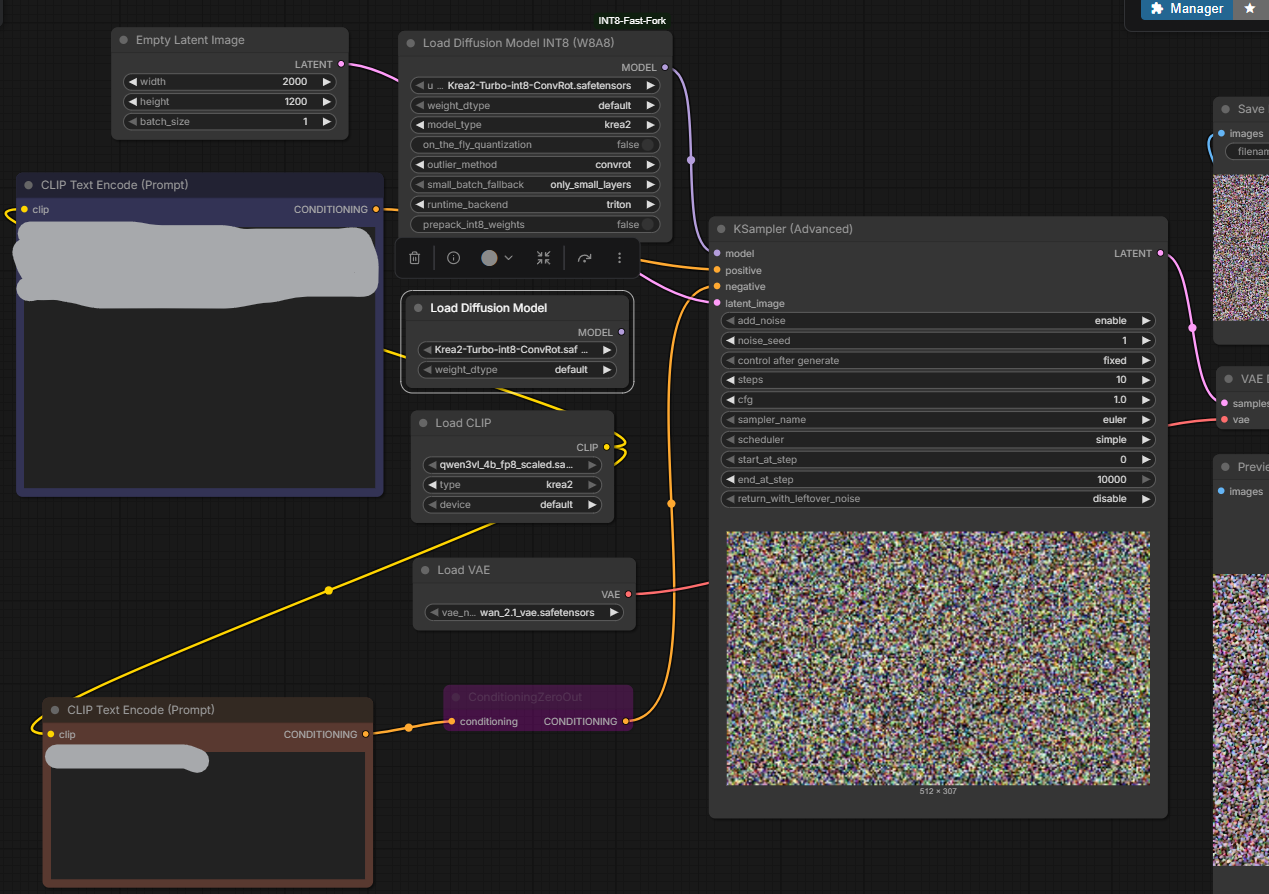This screenshot has height=894, width=1269.
Task: Click the collapse node icon in toolbar
Action: pos(543,258)
